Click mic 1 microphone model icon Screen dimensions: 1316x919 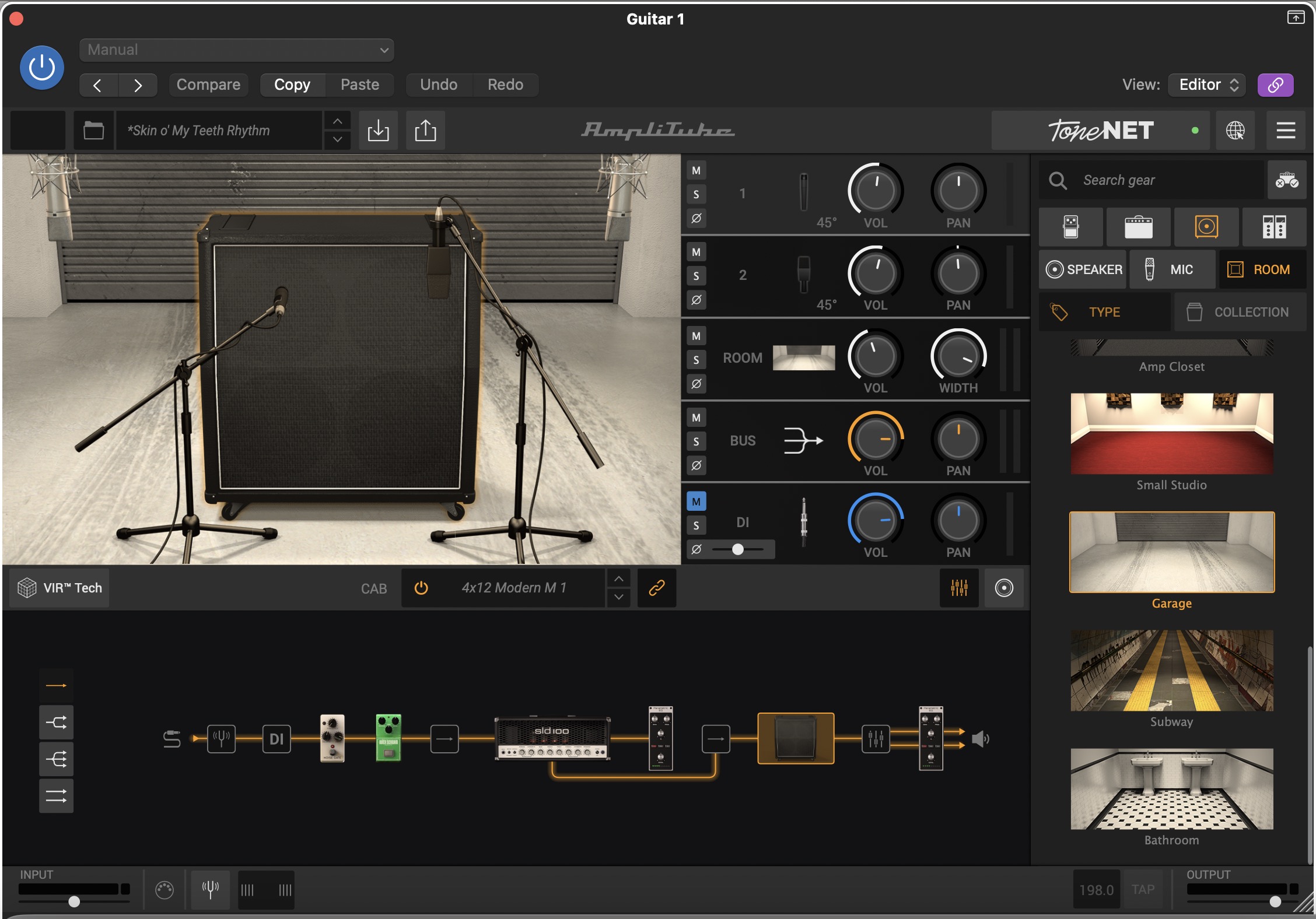804,192
